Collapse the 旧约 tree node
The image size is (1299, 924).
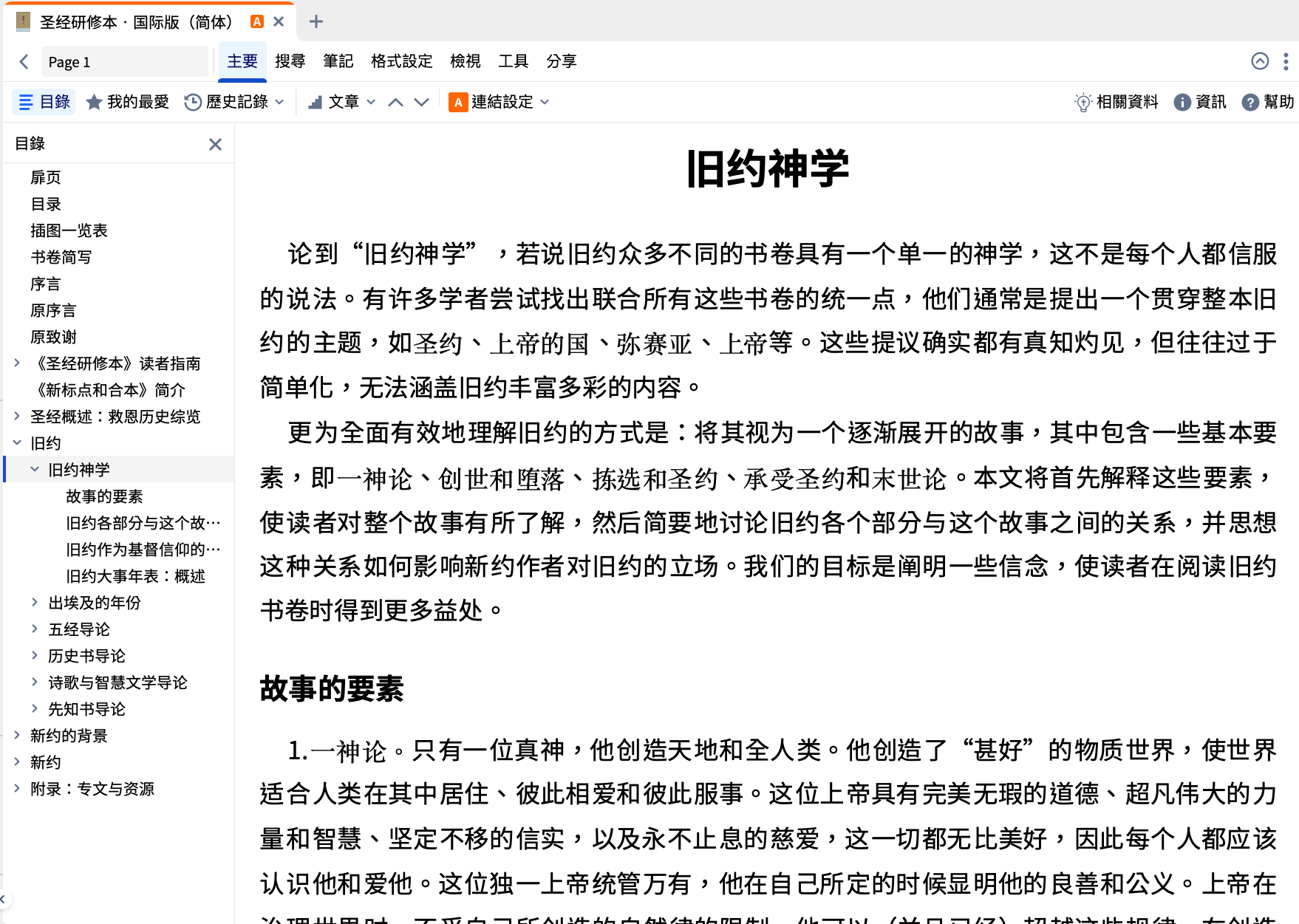pyautogui.click(x=17, y=442)
